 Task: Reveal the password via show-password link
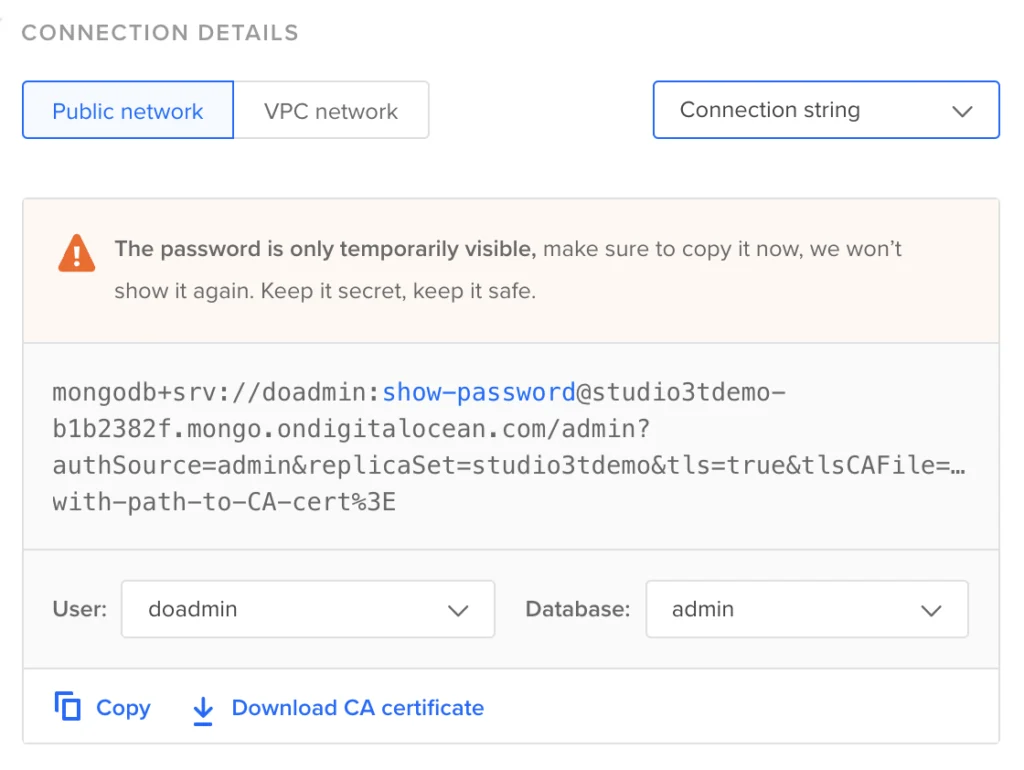(478, 392)
